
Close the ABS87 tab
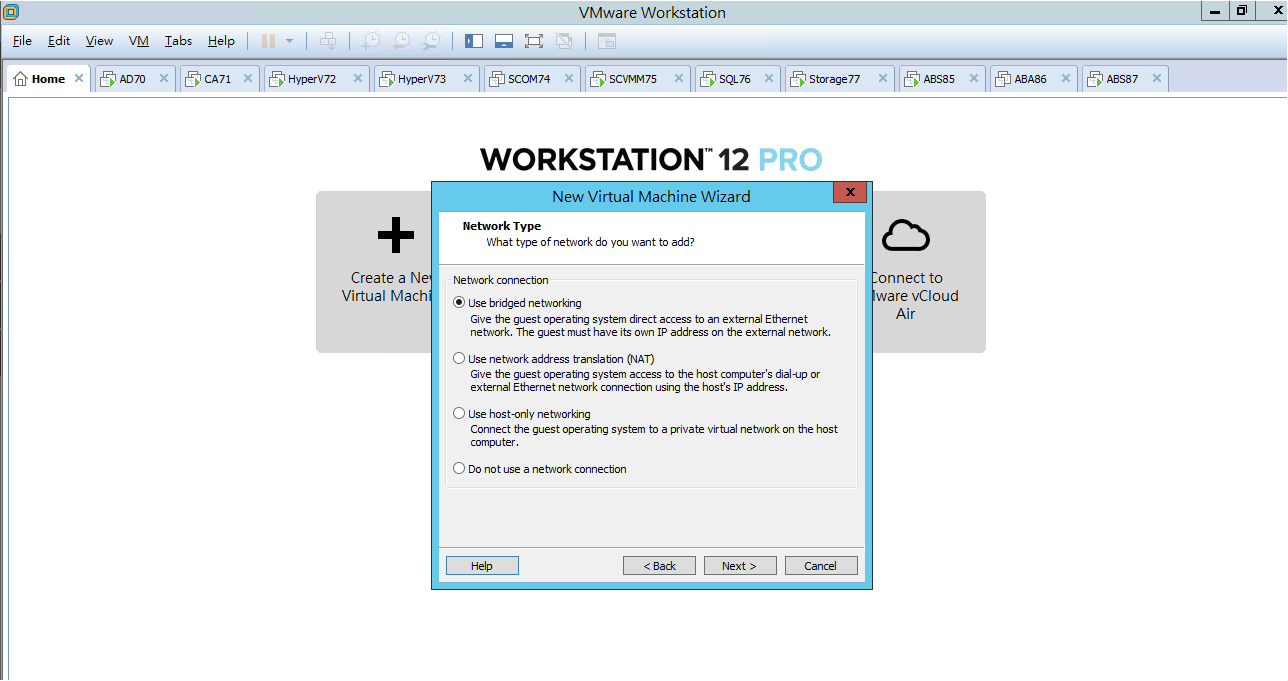(x=1158, y=78)
